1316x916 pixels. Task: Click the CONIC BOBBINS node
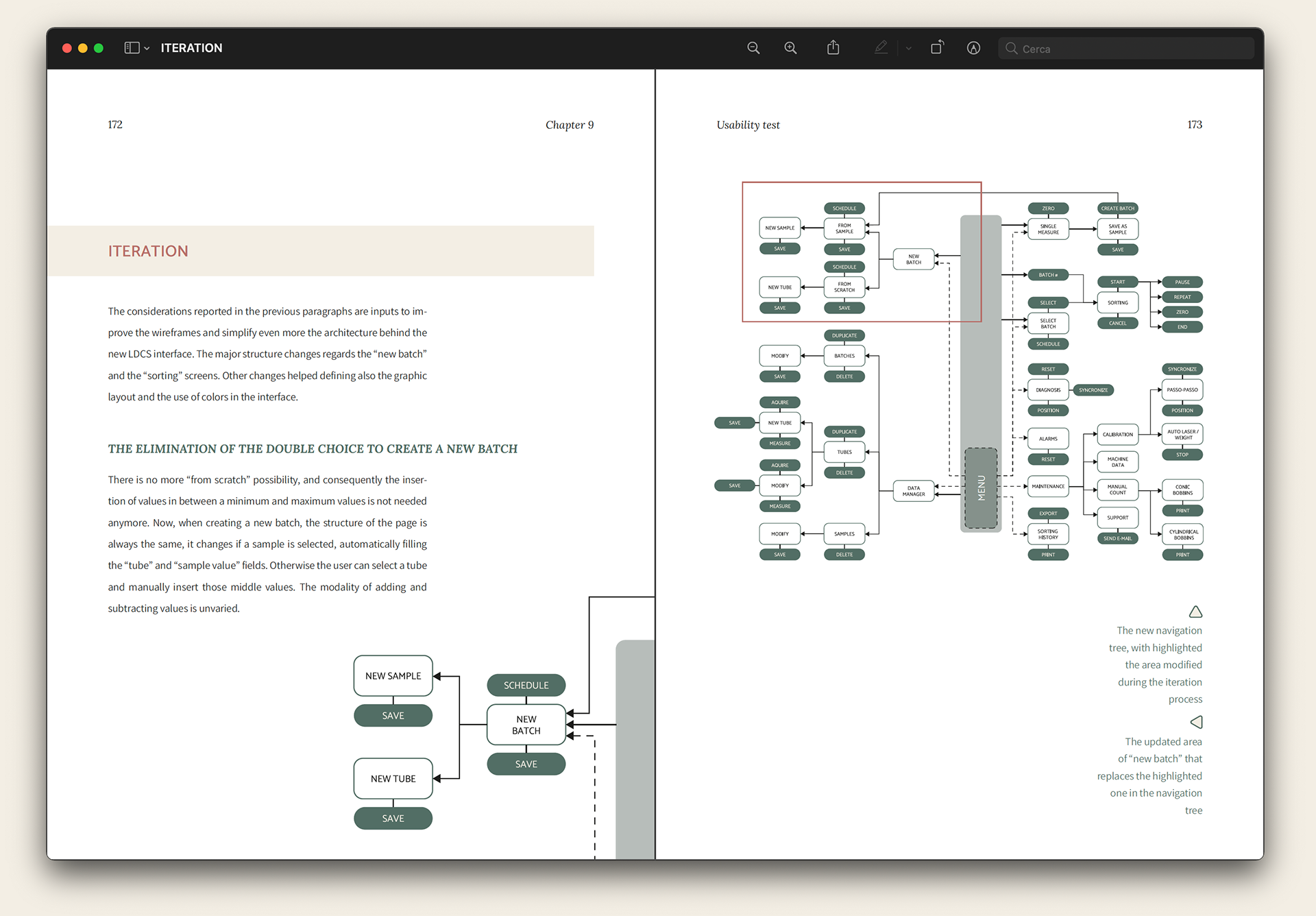tap(1182, 490)
